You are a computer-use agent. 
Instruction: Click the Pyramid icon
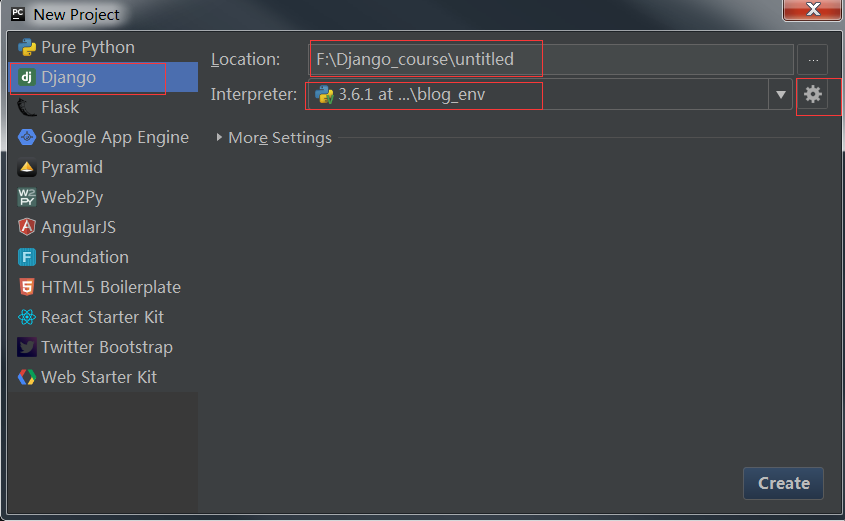(26, 168)
